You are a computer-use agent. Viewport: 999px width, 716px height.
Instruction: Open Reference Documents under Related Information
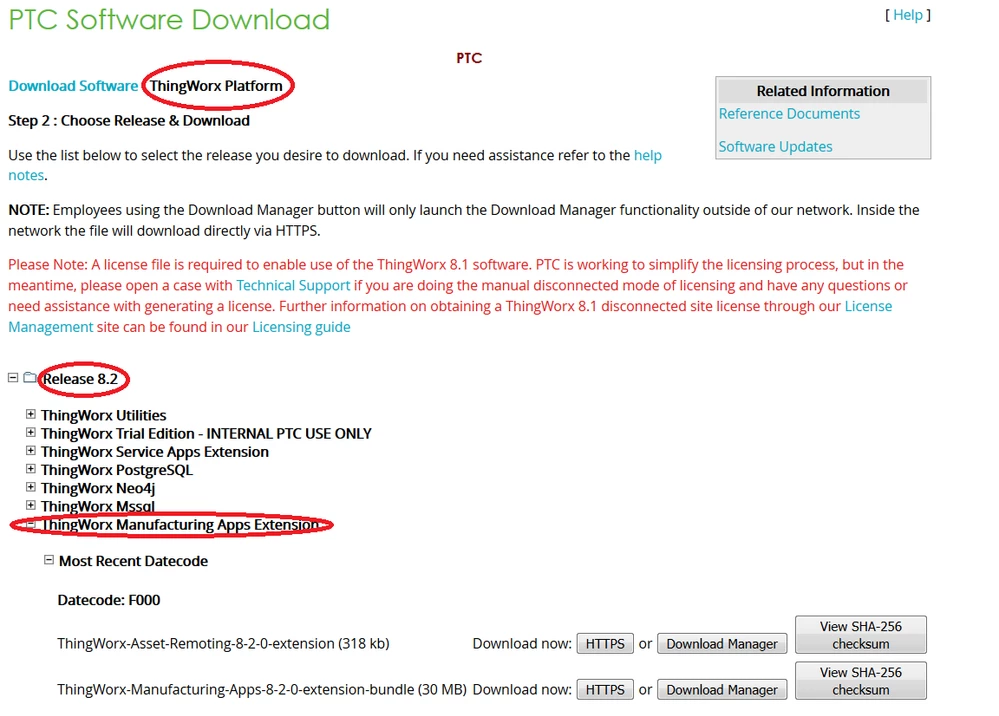[x=789, y=113]
